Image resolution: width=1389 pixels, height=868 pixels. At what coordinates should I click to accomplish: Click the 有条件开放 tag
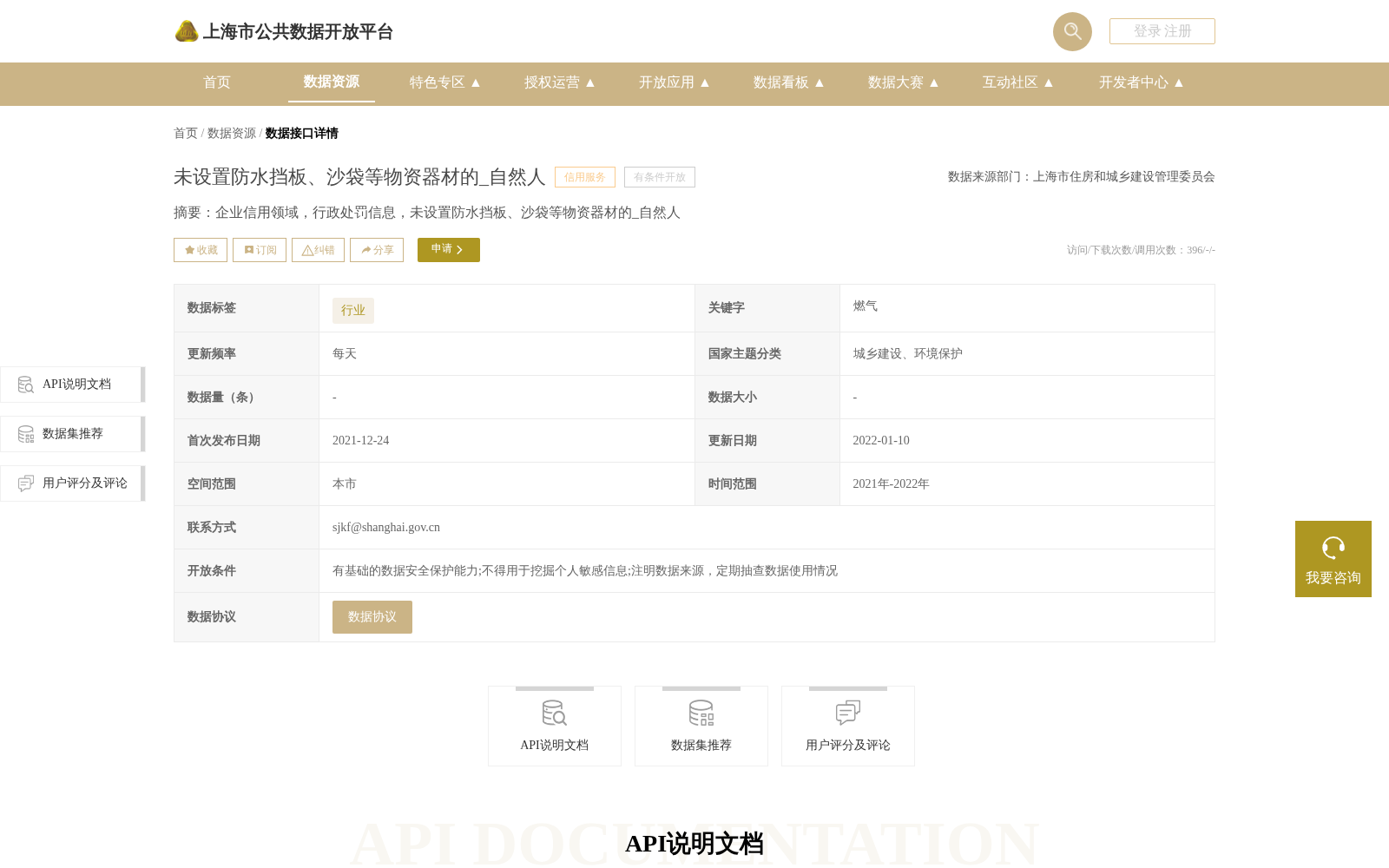coord(660,177)
